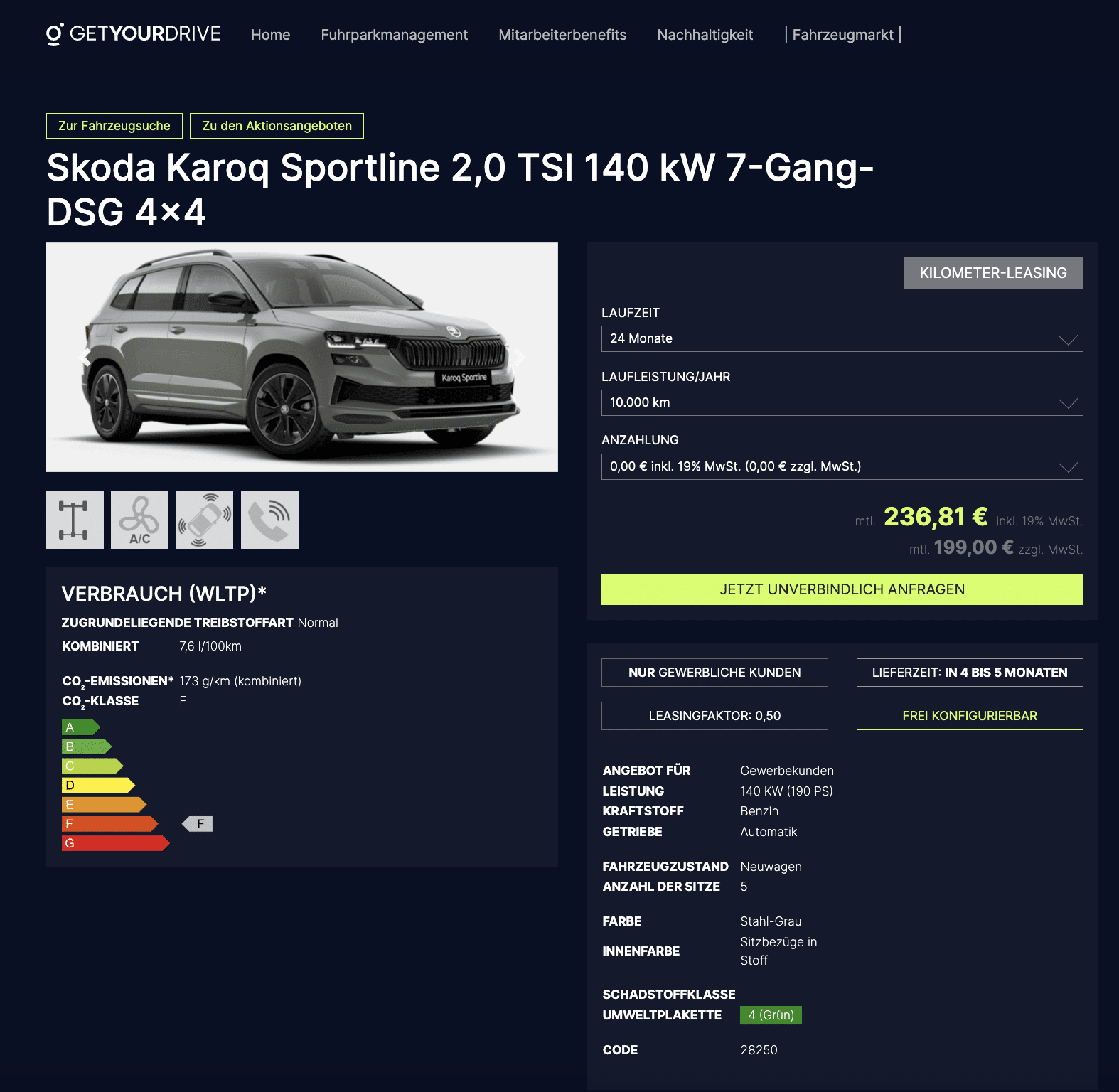Screen dimensions: 1119x1092
Task: Click the Verbrauch (WLTP)* heading
Action: [164, 594]
